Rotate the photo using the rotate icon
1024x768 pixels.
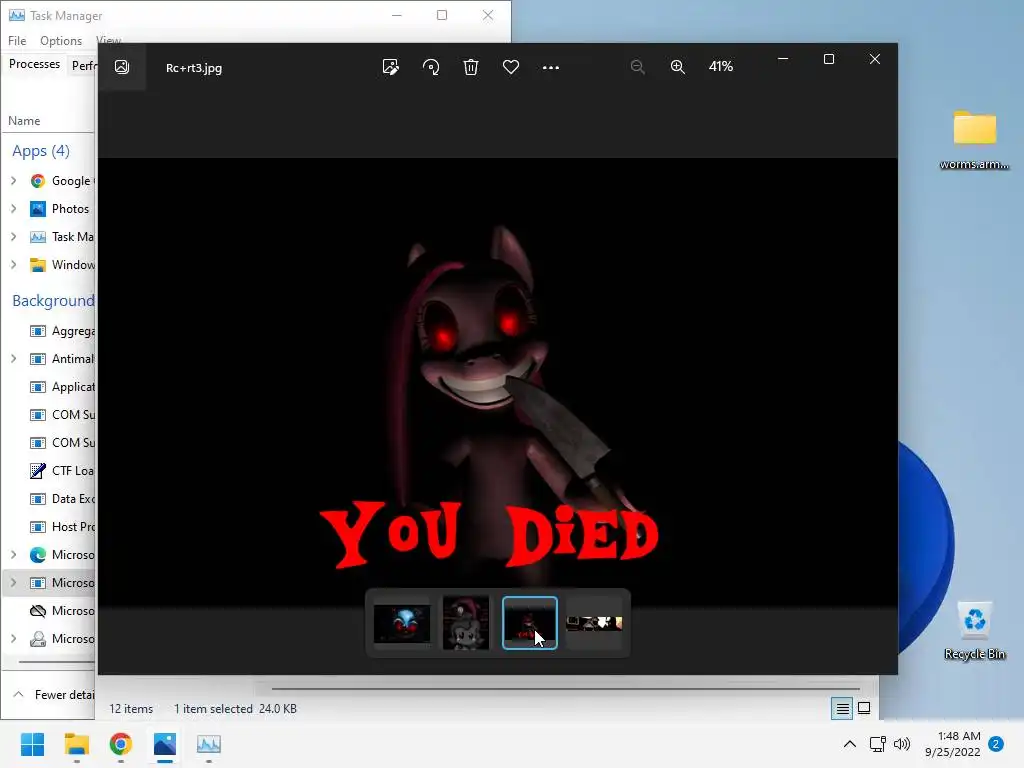coord(431,67)
